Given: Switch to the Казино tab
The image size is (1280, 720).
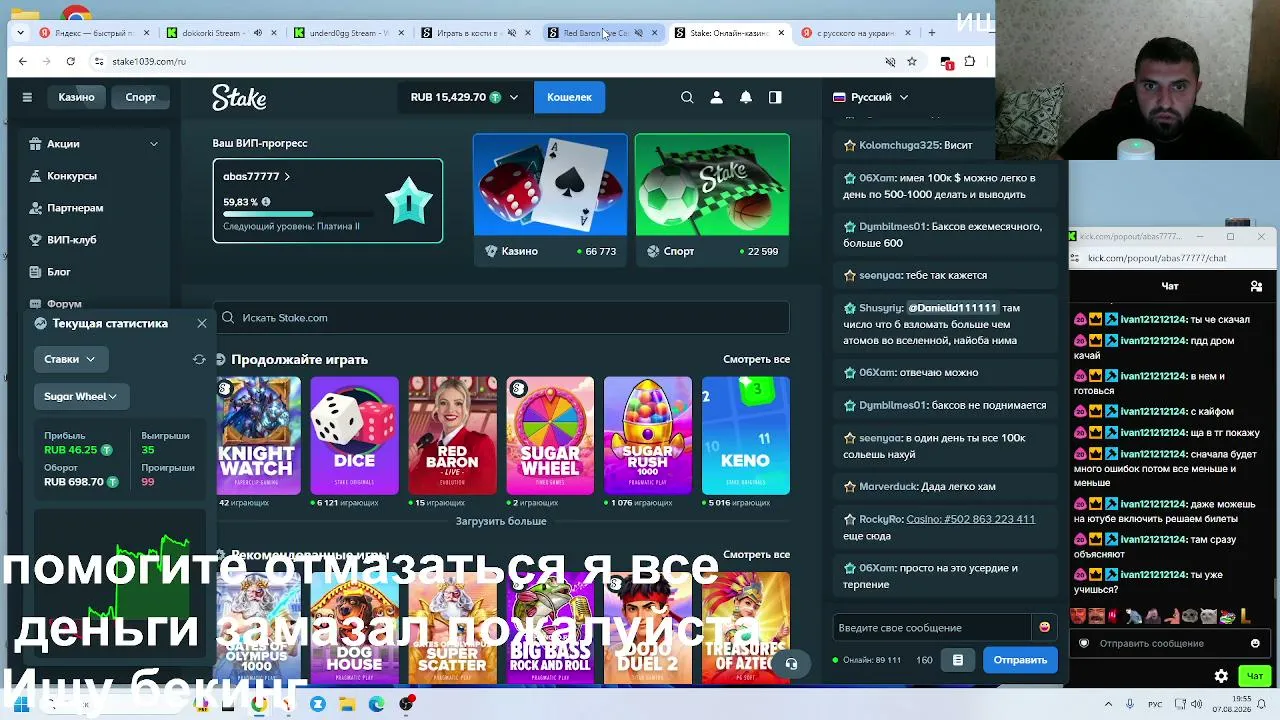Looking at the screenshot, I should pos(76,97).
